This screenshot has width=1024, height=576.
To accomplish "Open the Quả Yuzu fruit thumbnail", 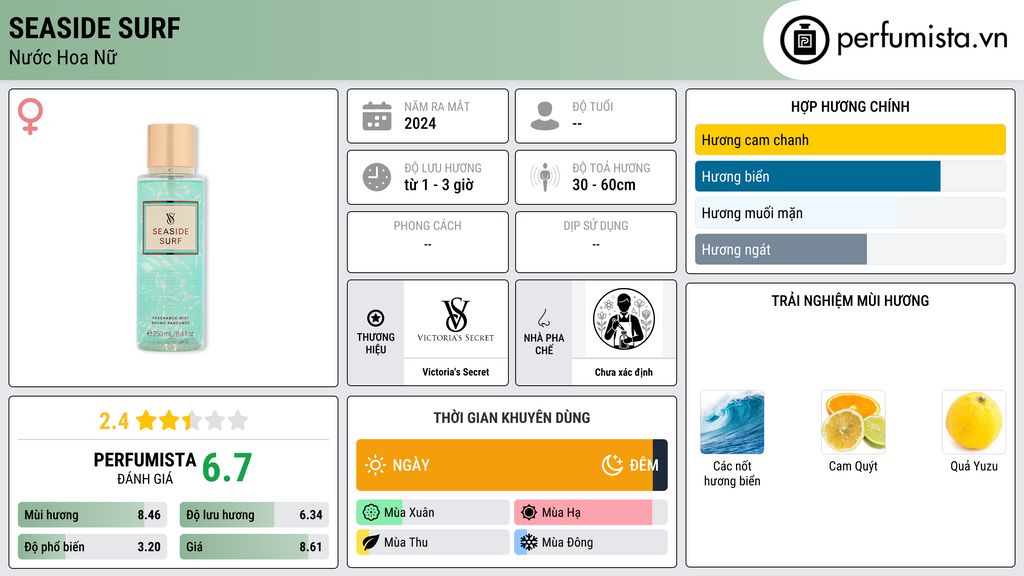I will [x=974, y=422].
